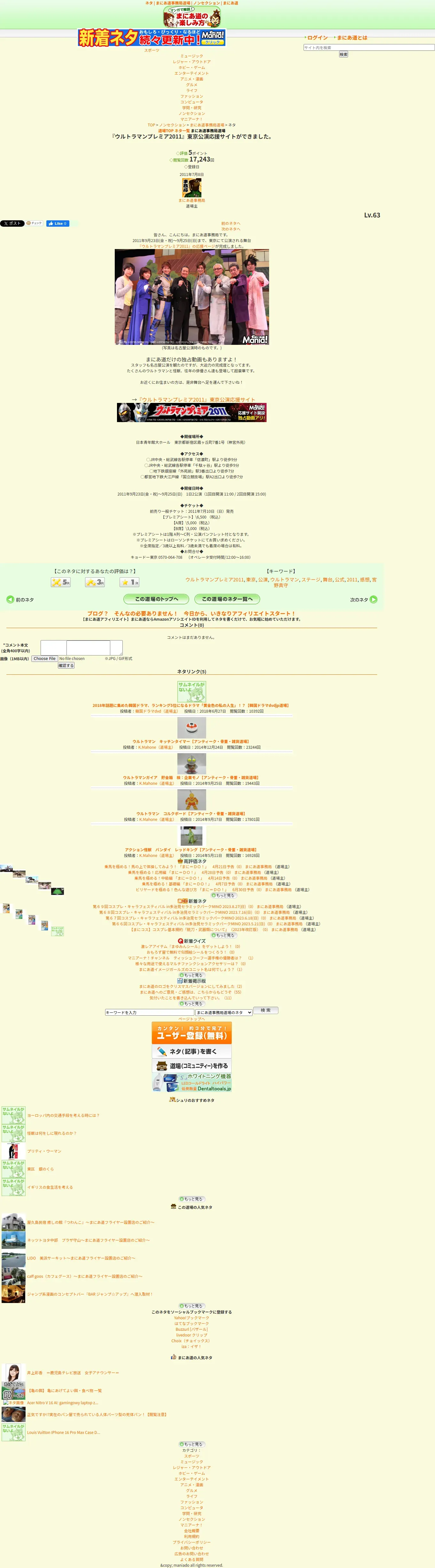Click この道場のトップへ button
435x1568 pixels.
click(x=157, y=599)
